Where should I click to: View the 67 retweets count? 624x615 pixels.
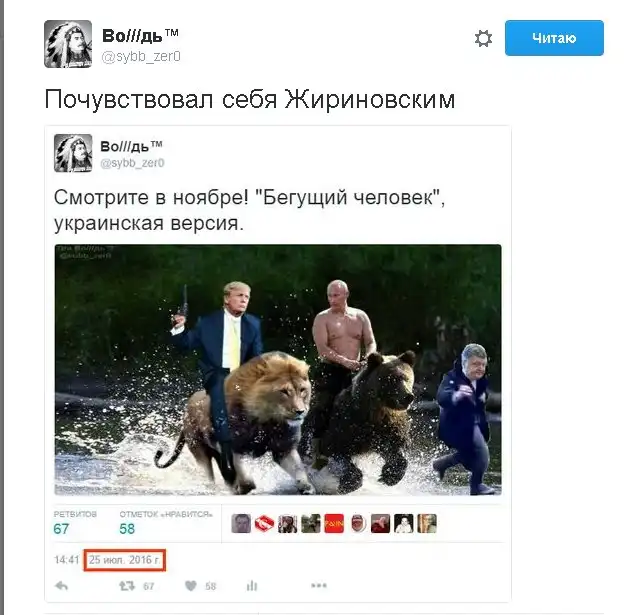coord(61,529)
